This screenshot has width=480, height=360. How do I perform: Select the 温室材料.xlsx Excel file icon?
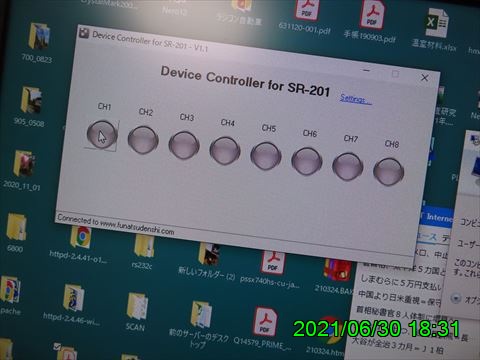[x=437, y=23]
